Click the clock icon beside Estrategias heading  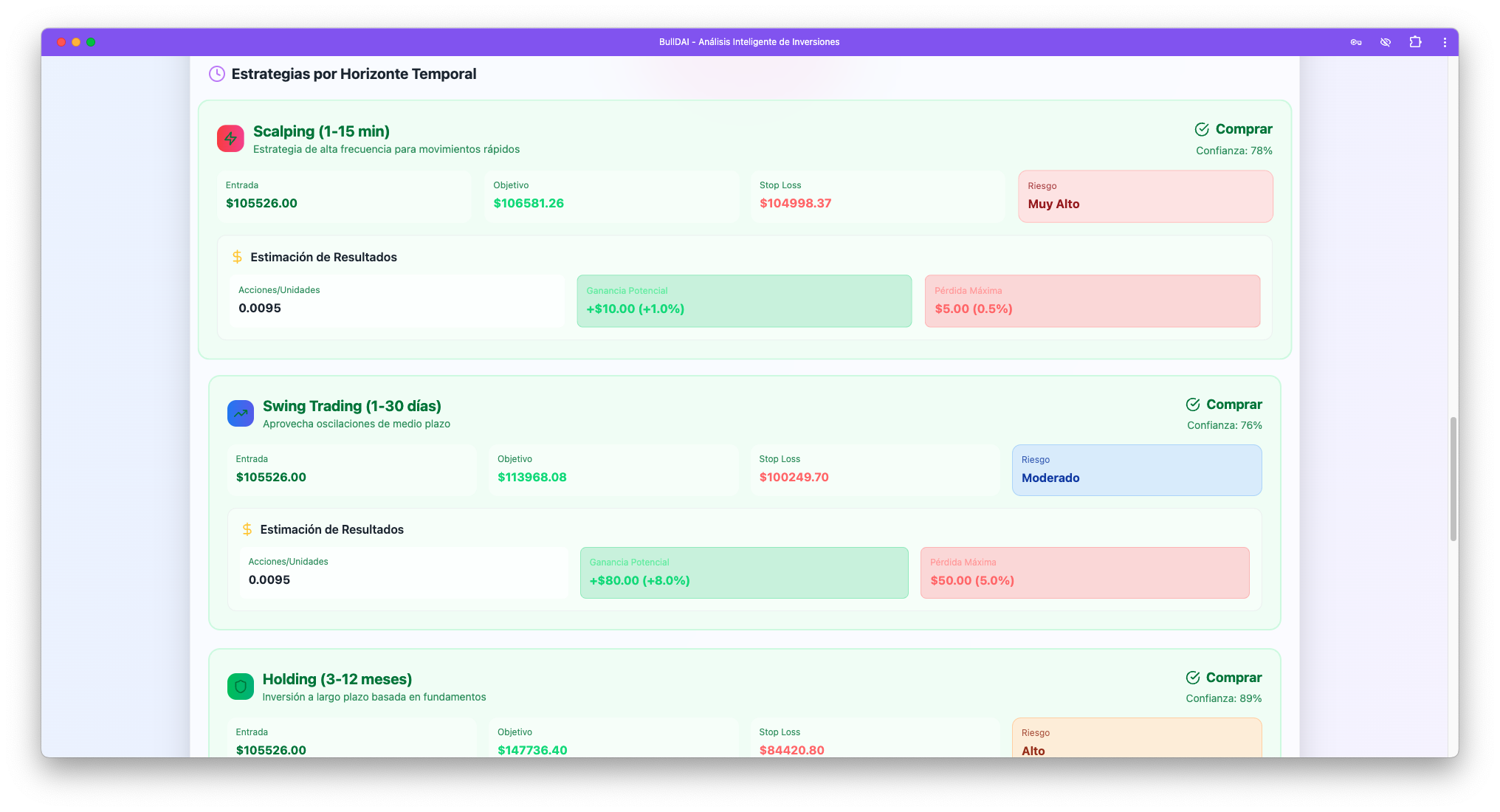pyautogui.click(x=216, y=74)
